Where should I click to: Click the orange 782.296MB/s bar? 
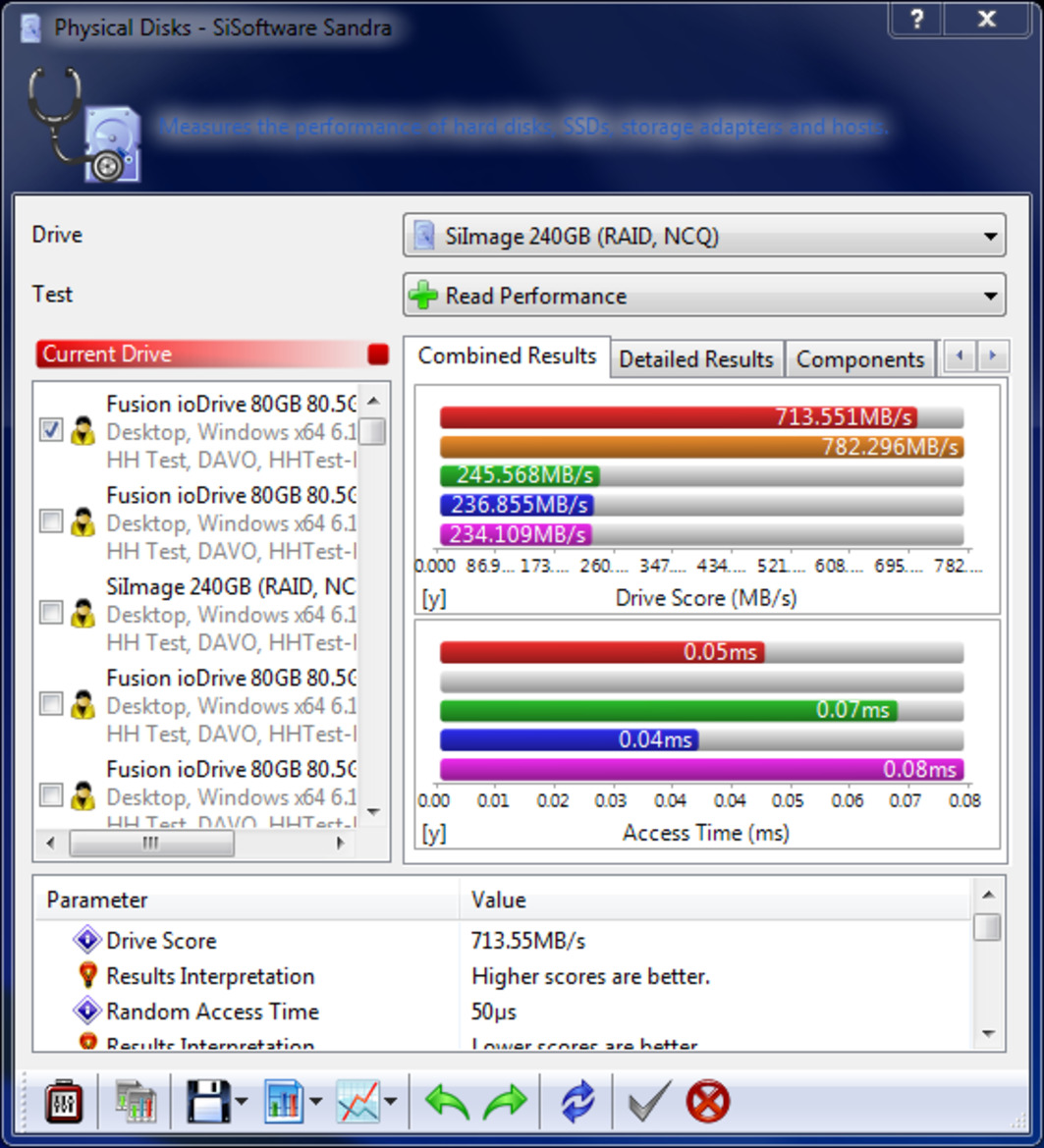click(701, 447)
